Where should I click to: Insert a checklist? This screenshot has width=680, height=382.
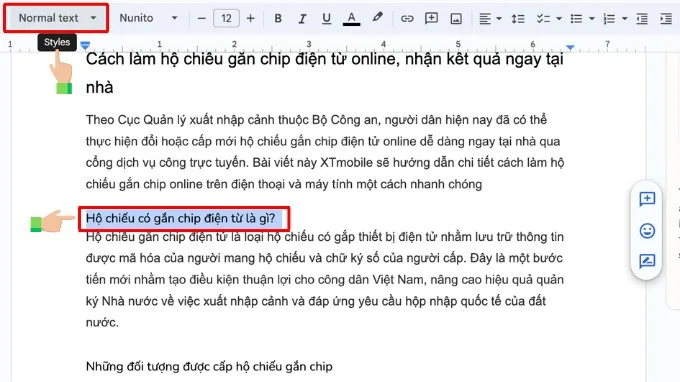(543, 18)
